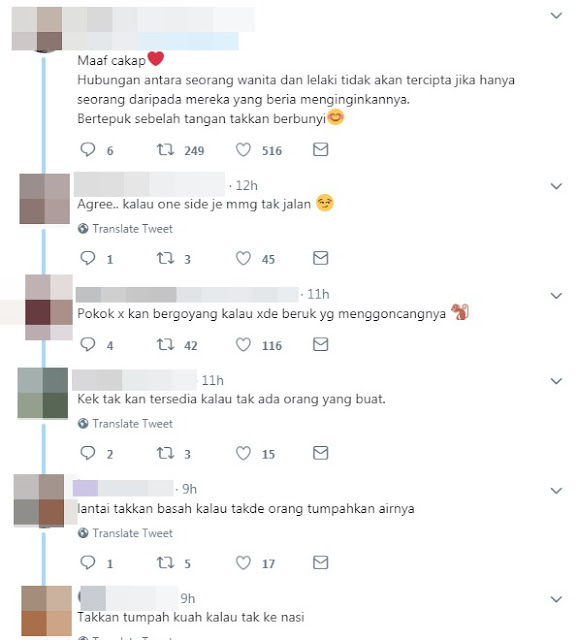
Task: Translate the "lantai takkan basah" tweet
Action: point(125,533)
